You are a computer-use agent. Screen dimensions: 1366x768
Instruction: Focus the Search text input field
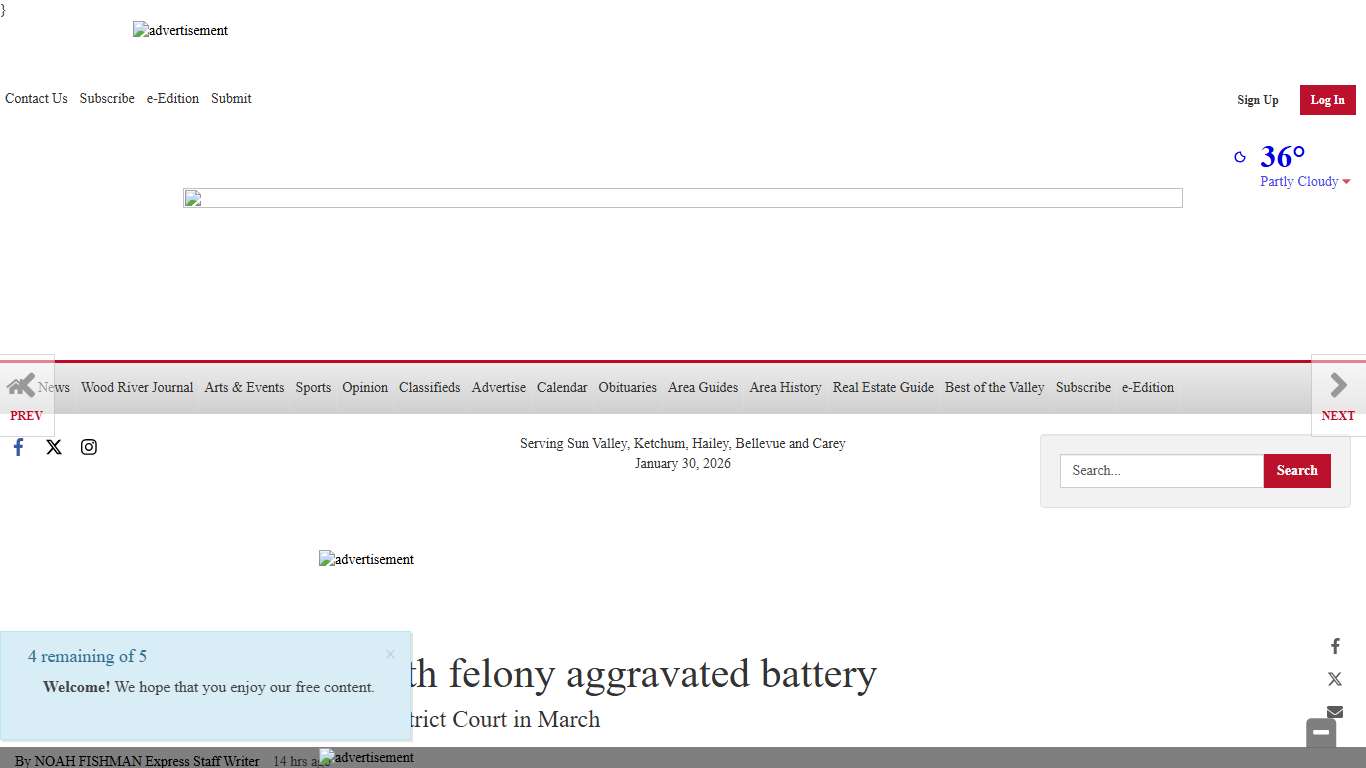(x=1161, y=471)
